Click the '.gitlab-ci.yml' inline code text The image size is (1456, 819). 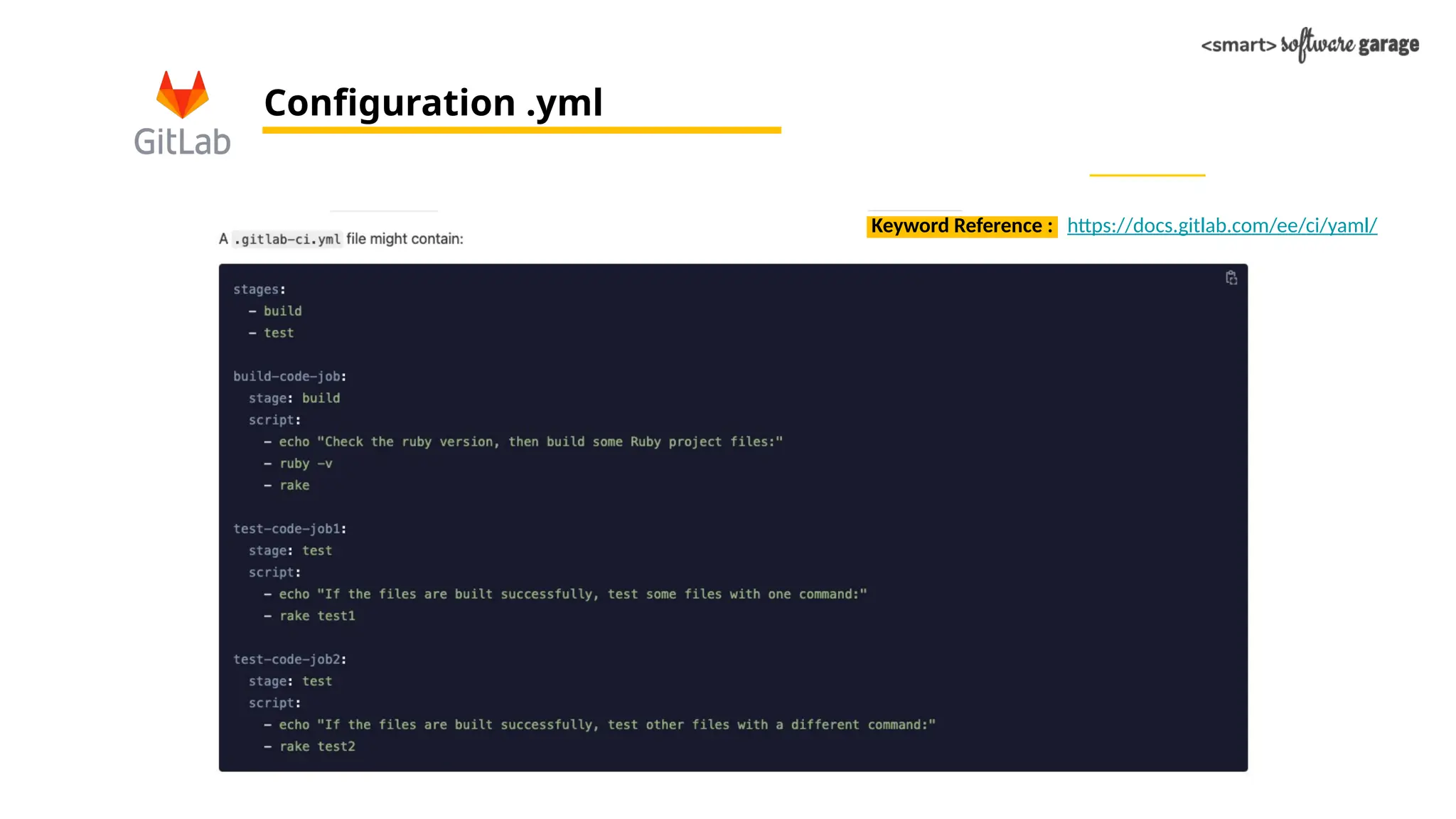(287, 240)
